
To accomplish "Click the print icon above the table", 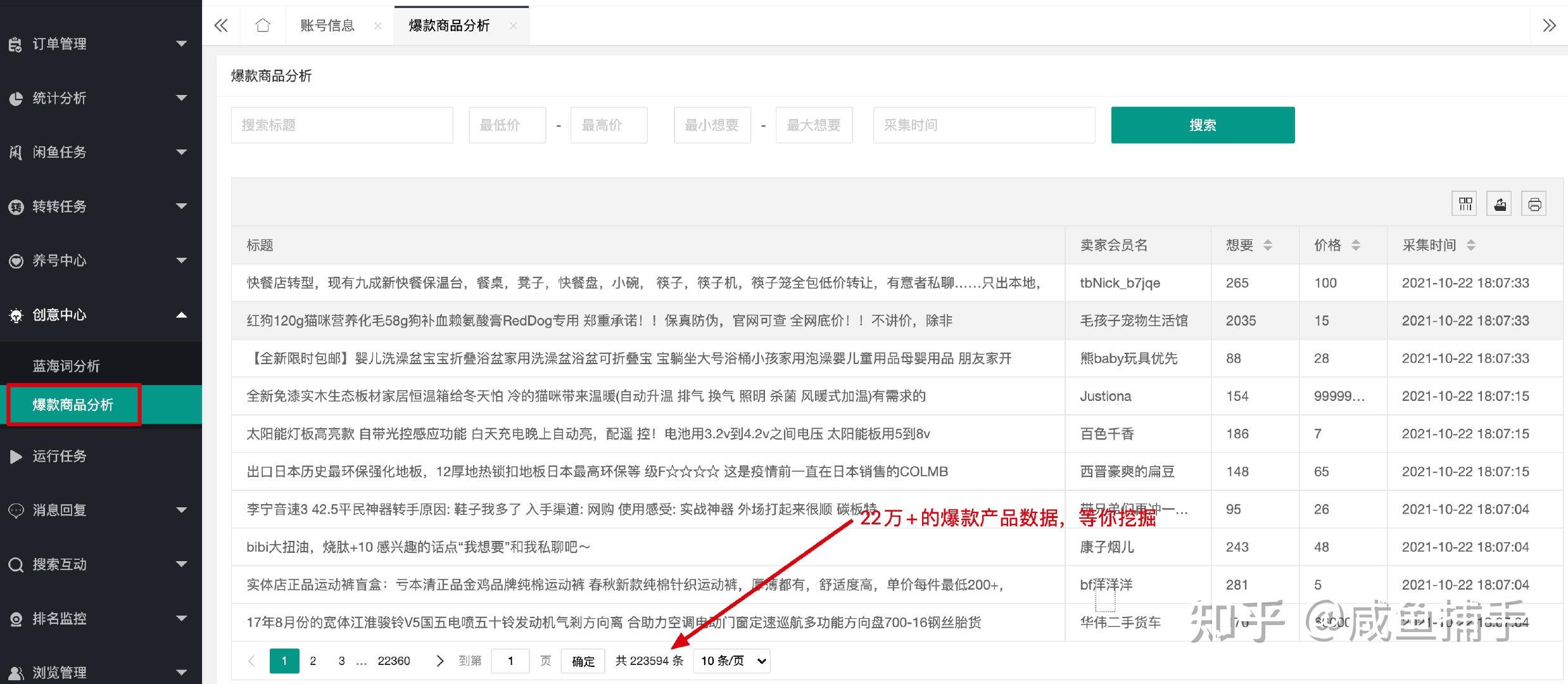I will 1534,203.
